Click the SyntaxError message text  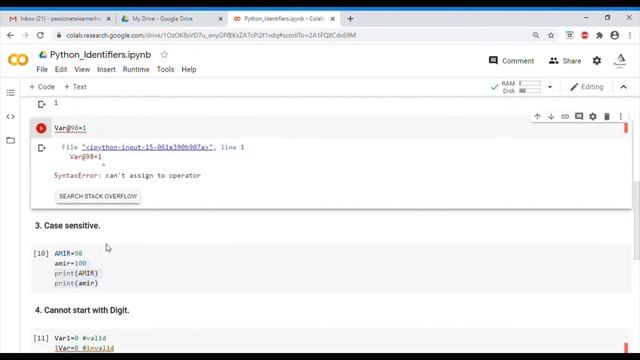127,176
